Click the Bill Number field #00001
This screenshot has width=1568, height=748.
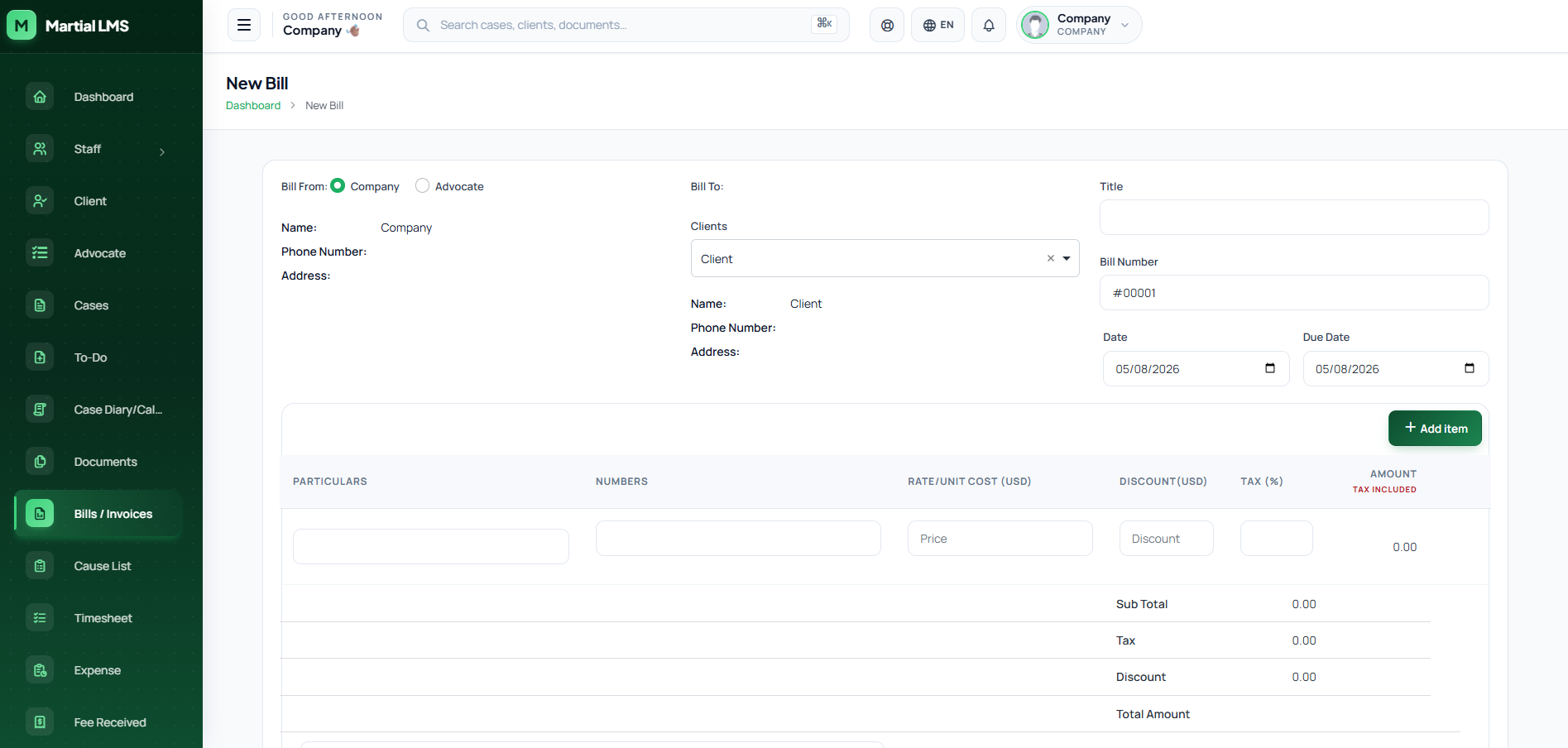1294,292
